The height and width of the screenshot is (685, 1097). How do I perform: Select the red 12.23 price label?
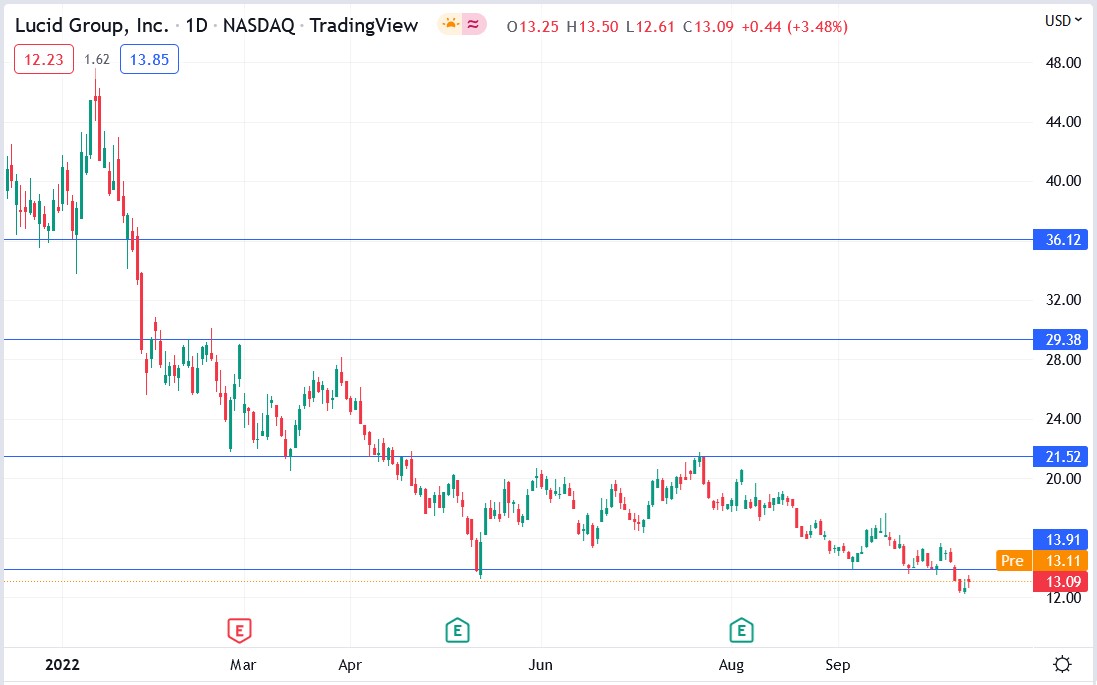click(43, 59)
